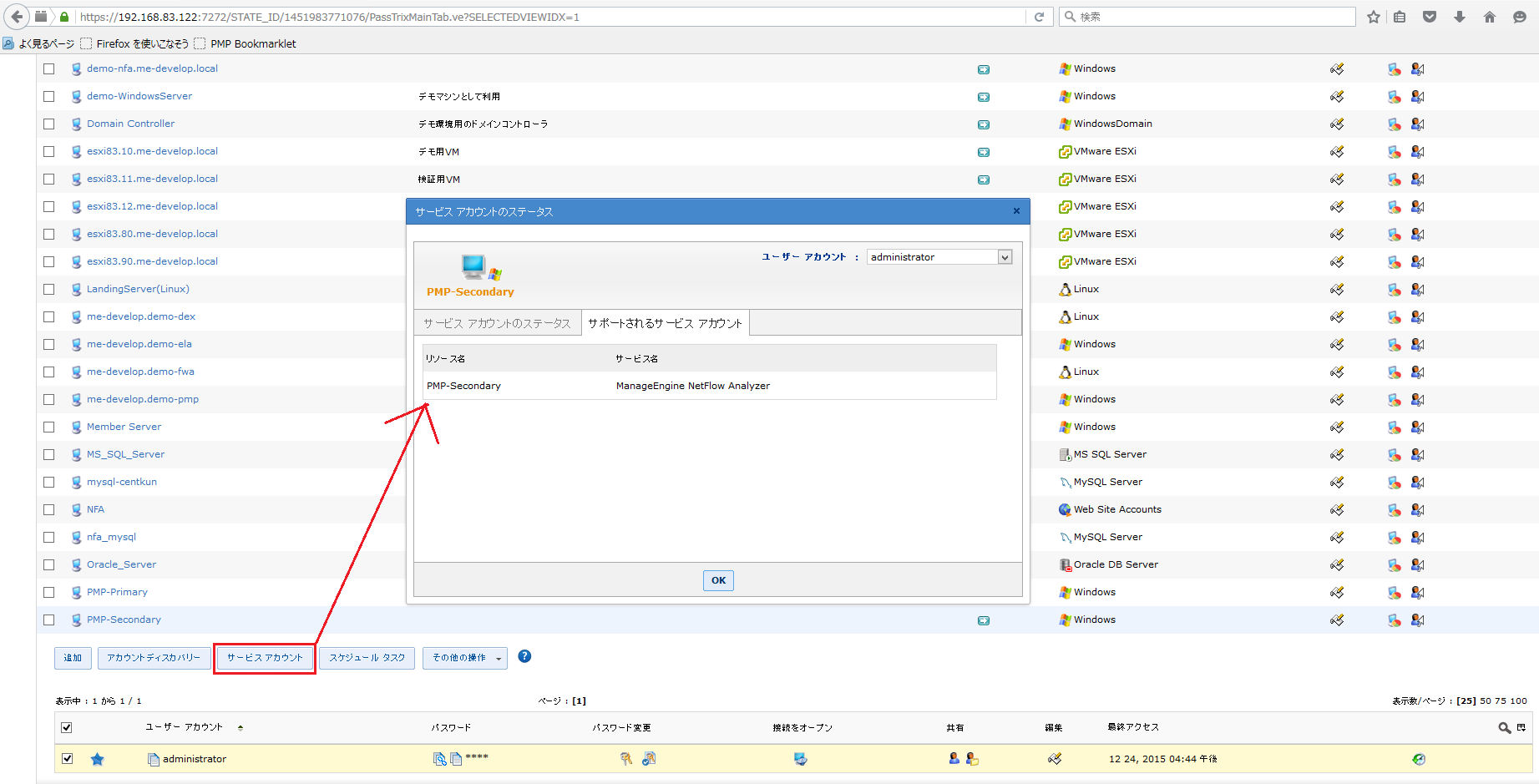Click the Firefox bookmark star icon
This screenshot has width=1539, height=784.
1374,17
